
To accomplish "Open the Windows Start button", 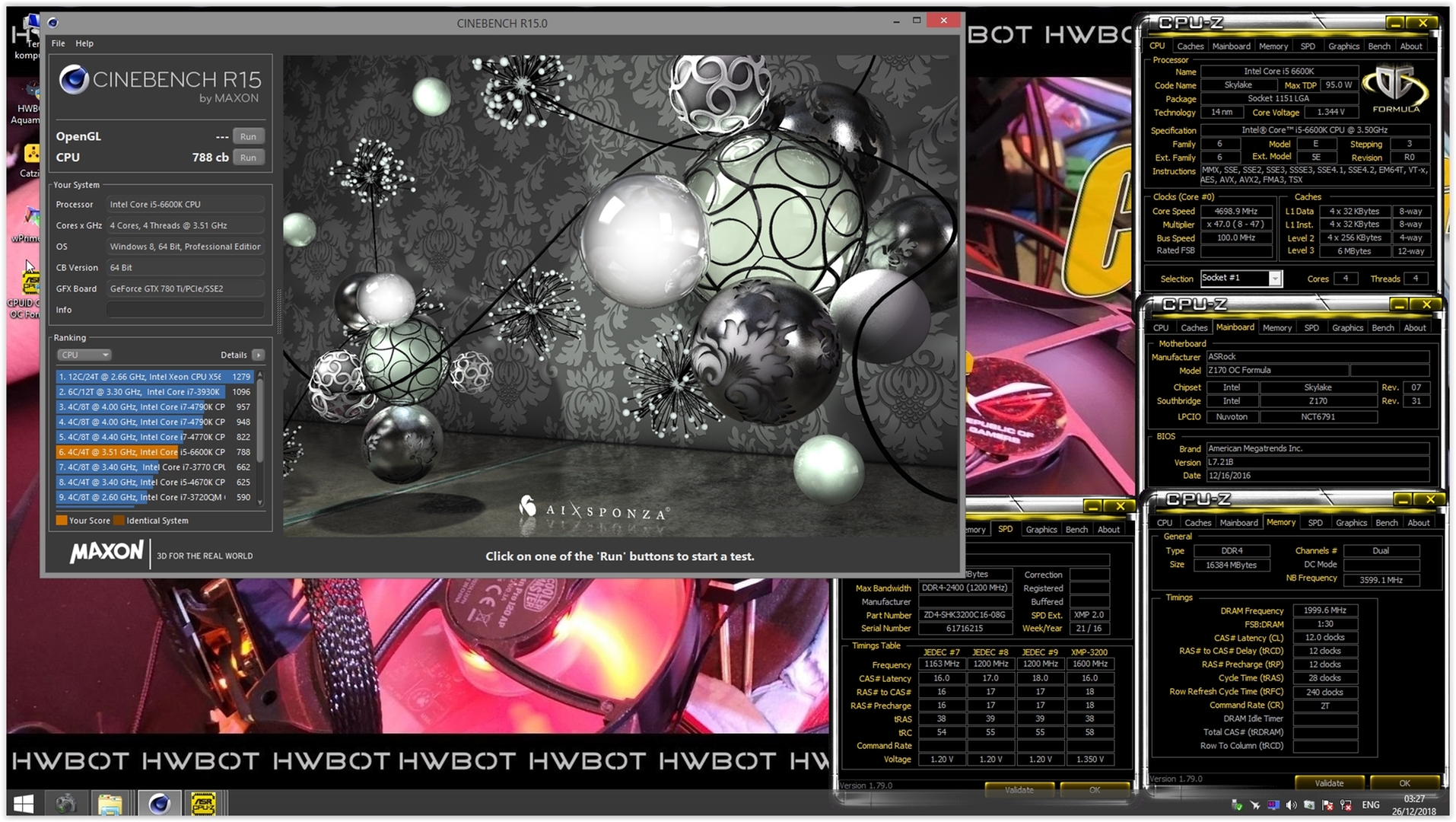I will click(23, 804).
